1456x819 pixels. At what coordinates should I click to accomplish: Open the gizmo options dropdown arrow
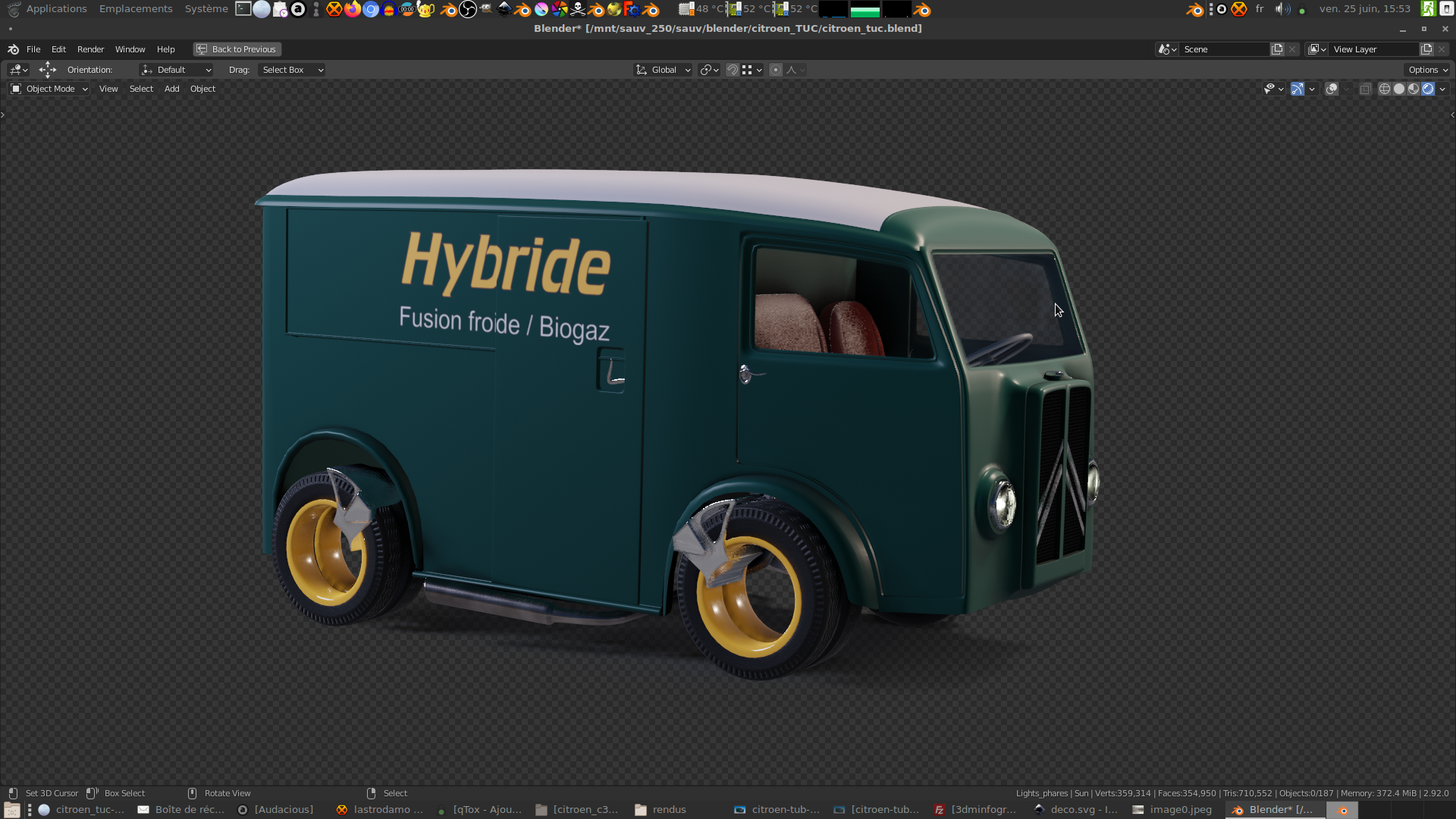(x=1312, y=89)
